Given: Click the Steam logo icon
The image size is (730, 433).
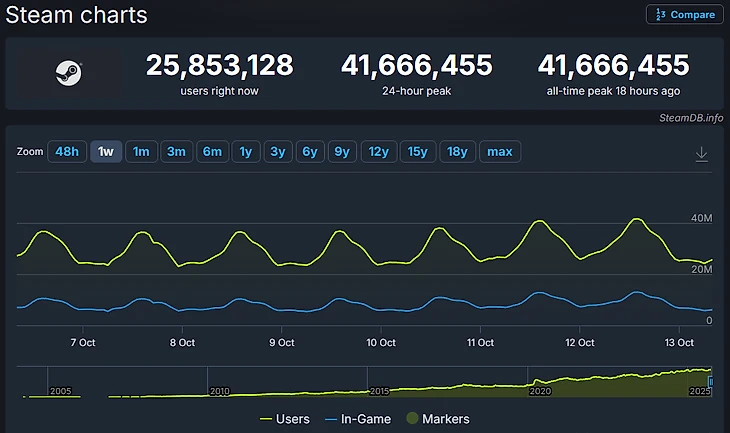Looking at the screenshot, I should (x=69, y=73).
